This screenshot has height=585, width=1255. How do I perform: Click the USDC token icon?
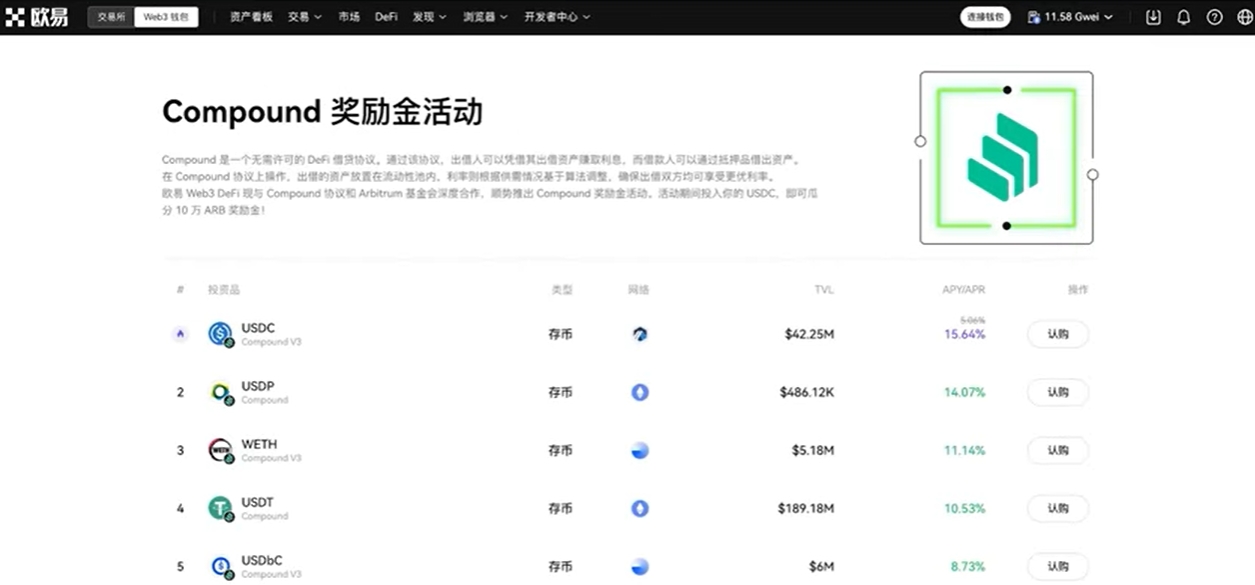pyautogui.click(x=220, y=334)
